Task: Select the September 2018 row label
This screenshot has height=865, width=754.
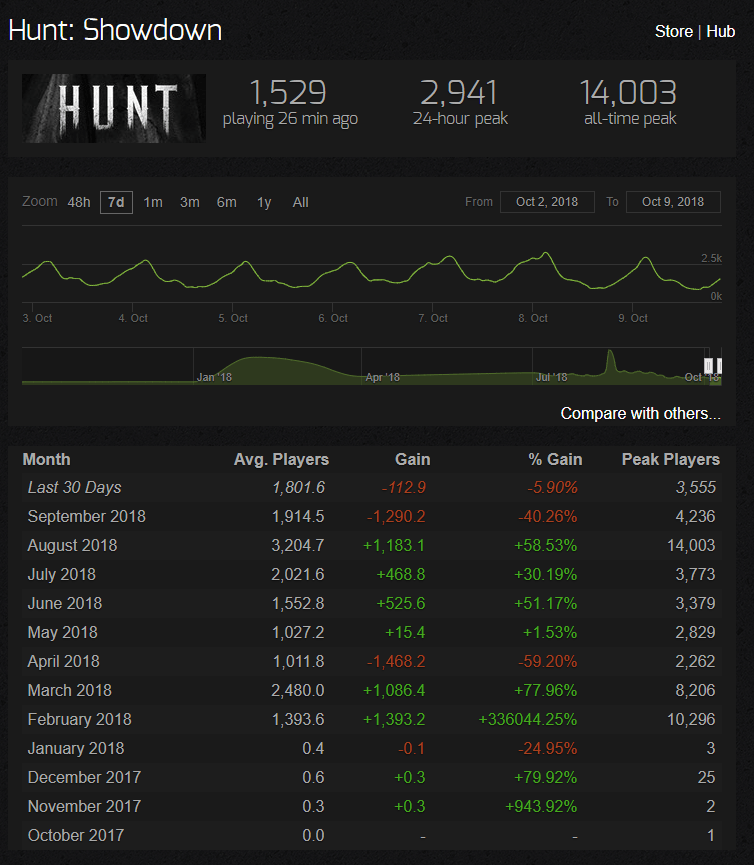Action: [x=87, y=516]
